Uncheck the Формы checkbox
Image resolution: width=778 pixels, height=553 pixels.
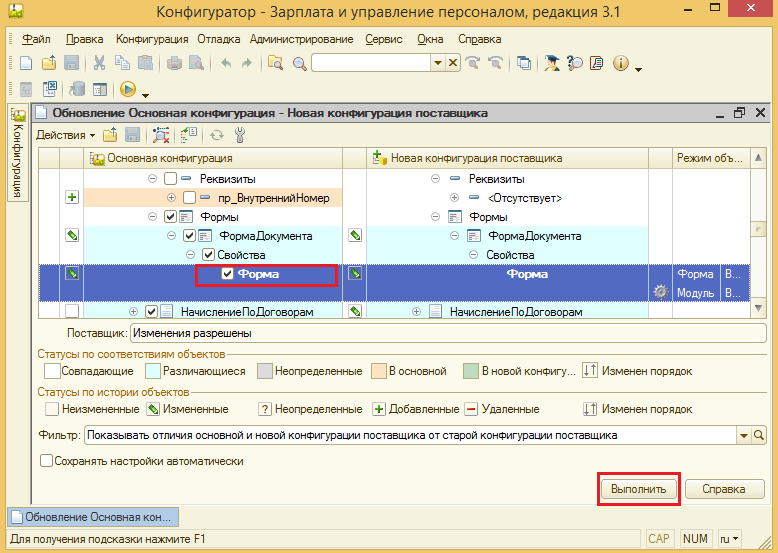tap(170, 217)
